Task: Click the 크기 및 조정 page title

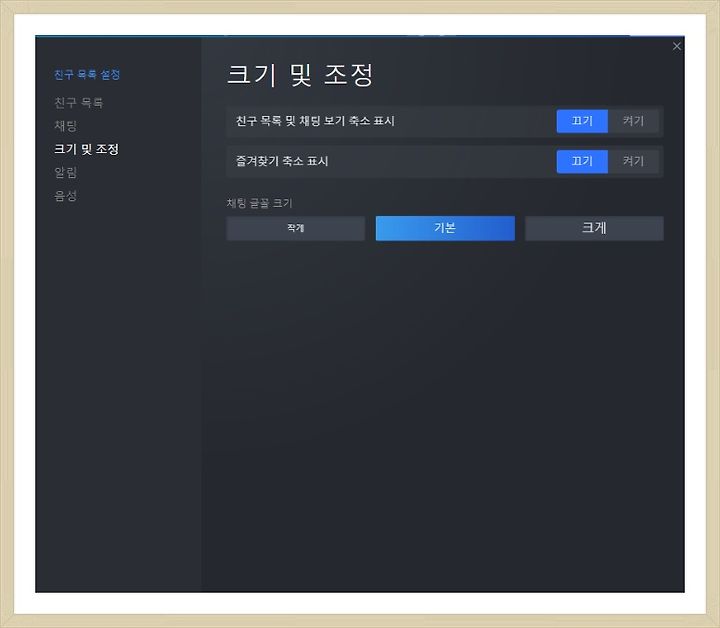Action: coord(300,75)
